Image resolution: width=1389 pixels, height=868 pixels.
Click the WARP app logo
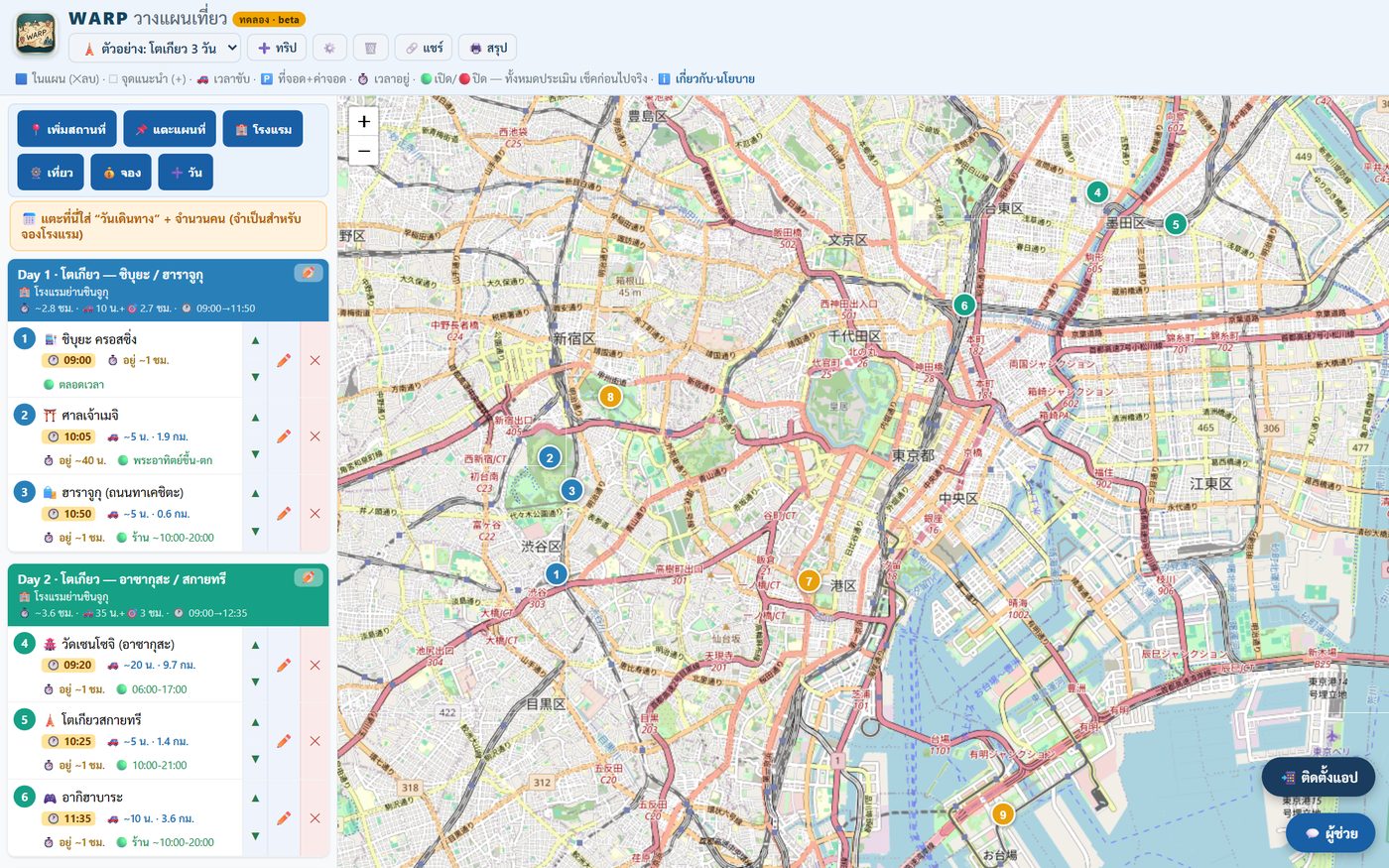point(36,34)
